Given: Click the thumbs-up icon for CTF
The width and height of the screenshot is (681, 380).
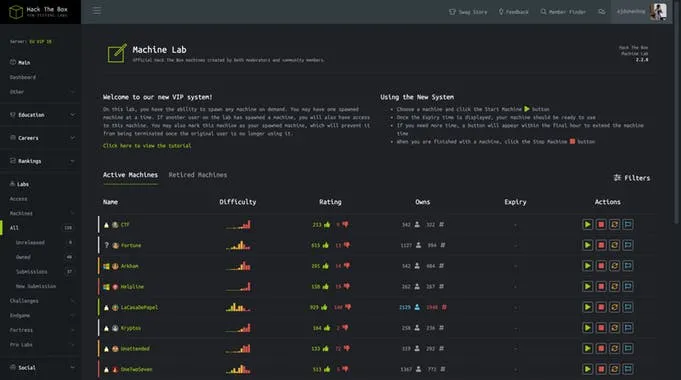Looking at the screenshot, I should [327, 225].
